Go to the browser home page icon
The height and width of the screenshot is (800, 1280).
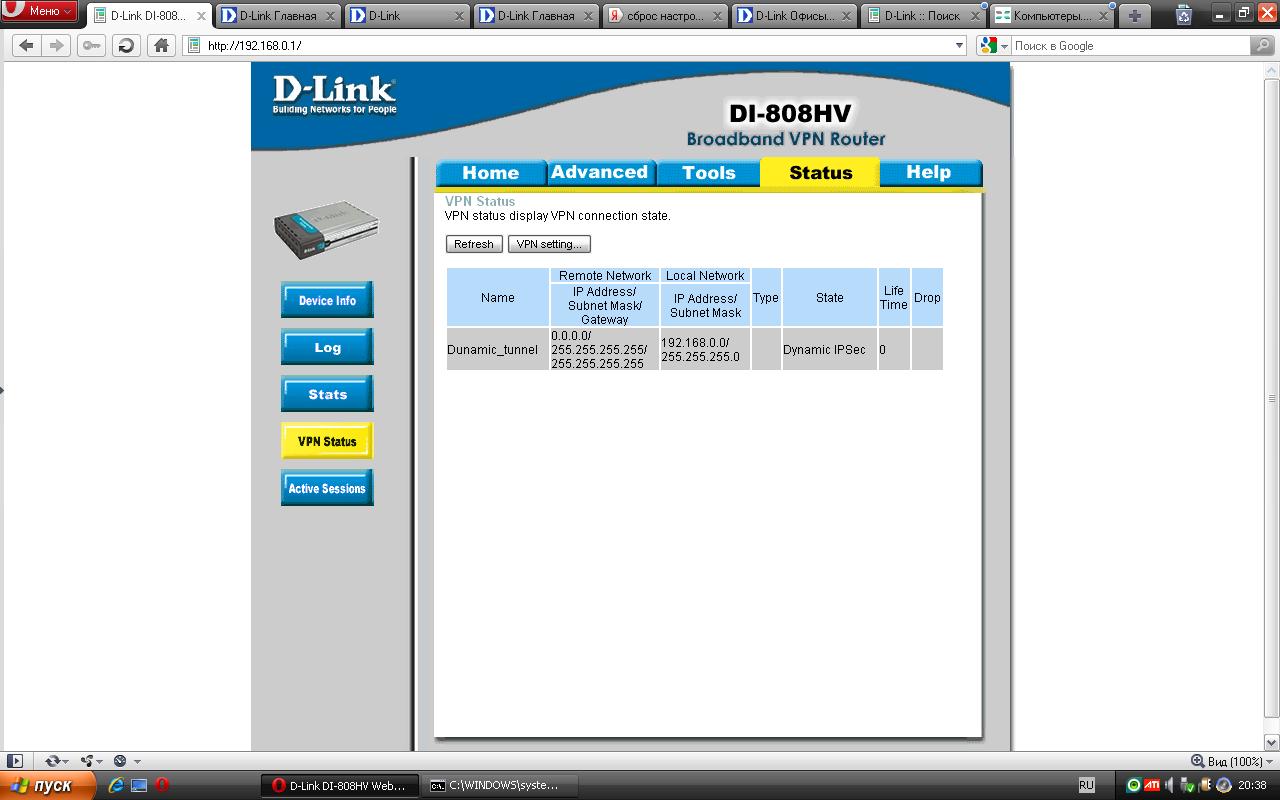click(161, 45)
